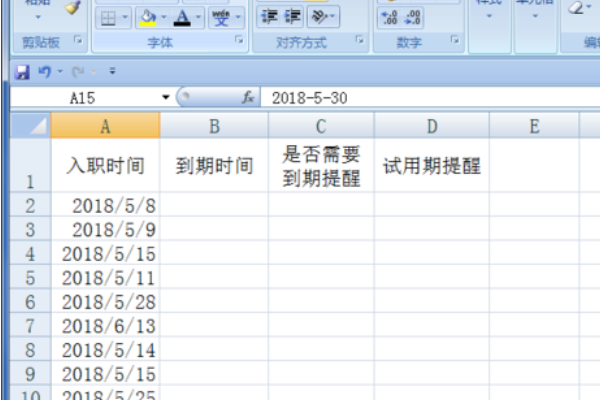This screenshot has width=600, height=400.
Task: Open the 对齐方式 dialog launcher
Action: [x=359, y=40]
